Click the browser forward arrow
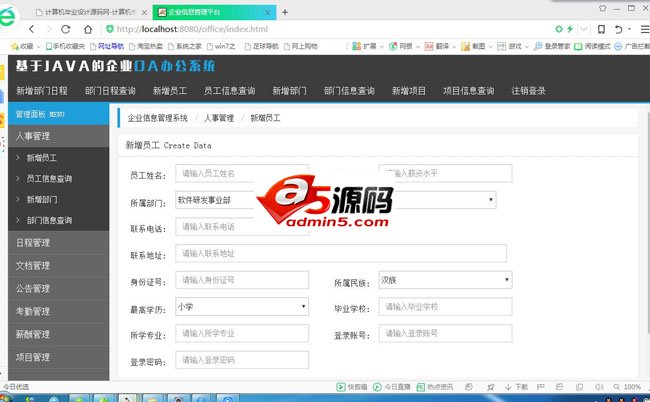The height and width of the screenshot is (402, 650). [x=49, y=29]
